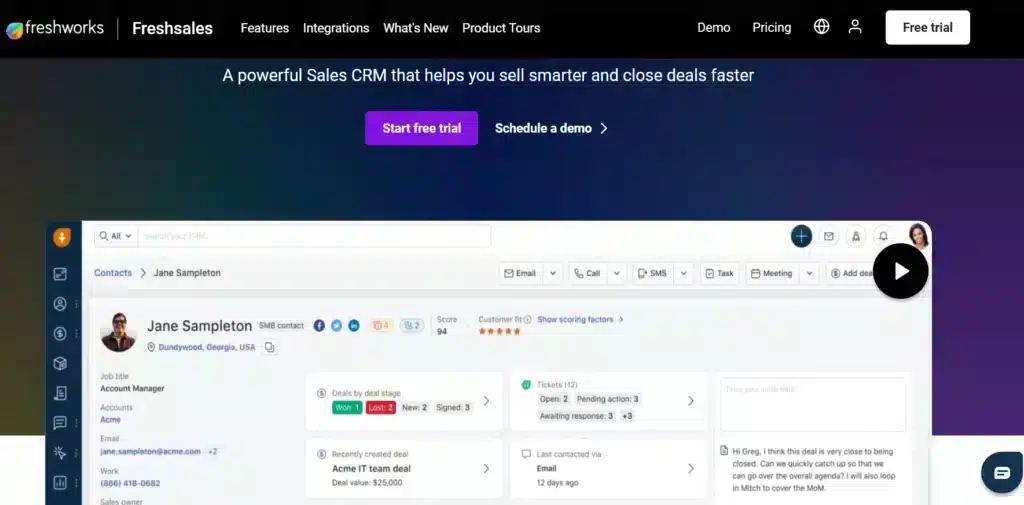Open the All search filter dropdown
1024x505 pixels.
pos(116,236)
